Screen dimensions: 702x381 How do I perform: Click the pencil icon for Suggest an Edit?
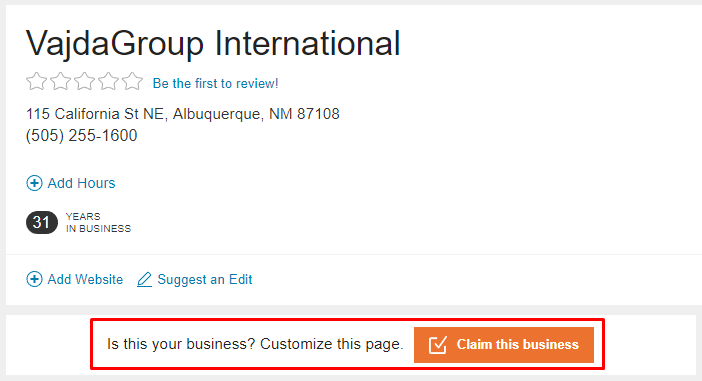[144, 279]
